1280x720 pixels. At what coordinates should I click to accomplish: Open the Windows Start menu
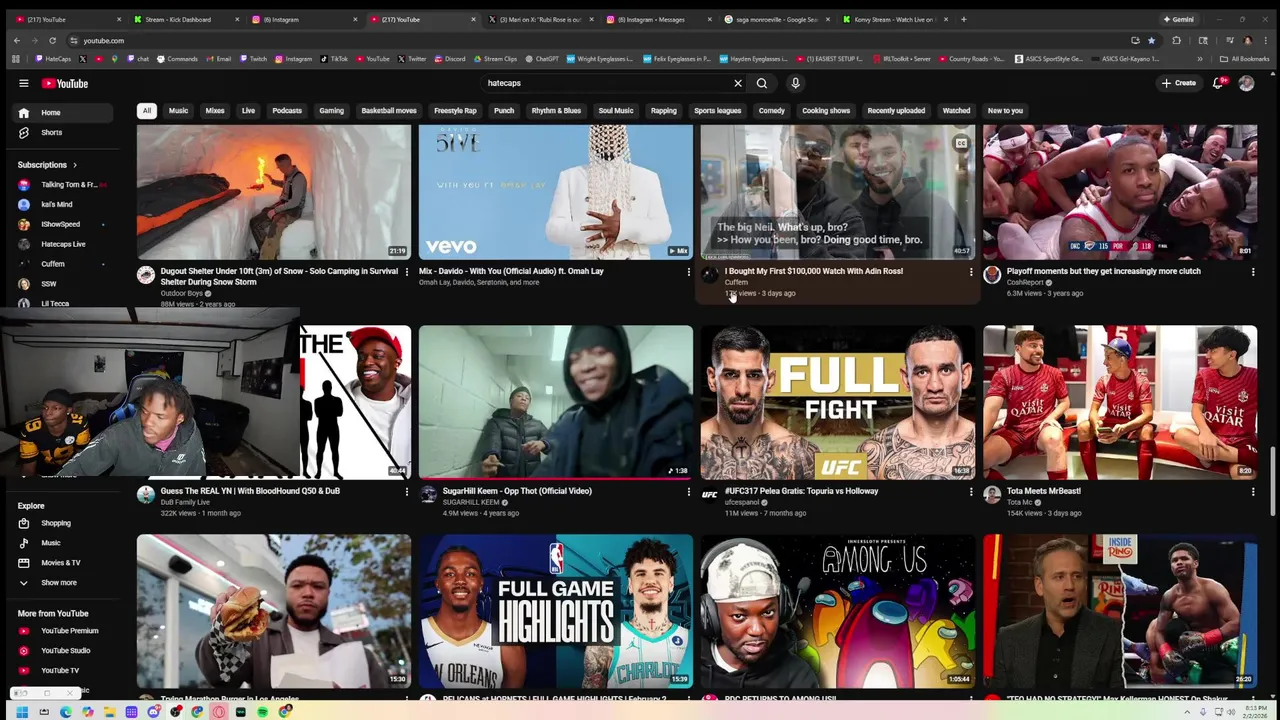(21, 712)
